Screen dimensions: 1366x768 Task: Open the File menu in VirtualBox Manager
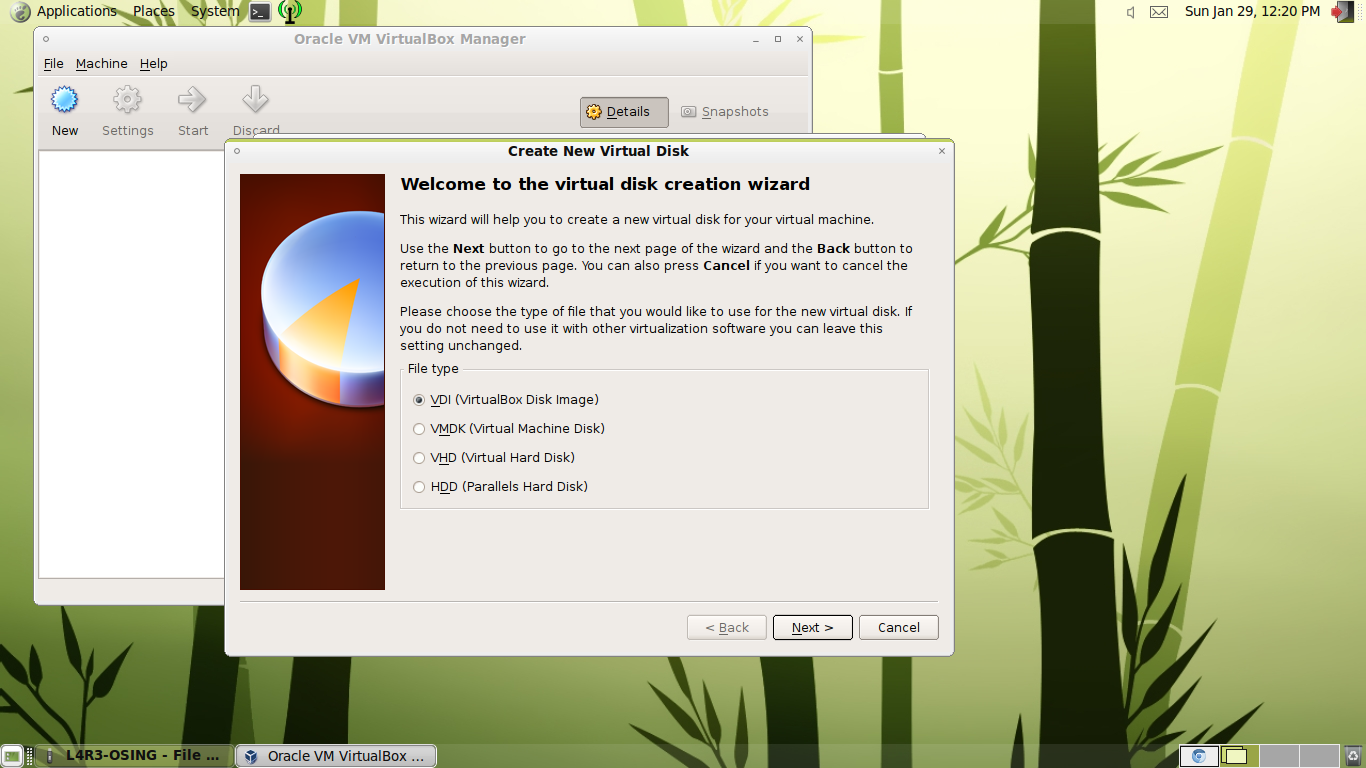pyautogui.click(x=53, y=64)
